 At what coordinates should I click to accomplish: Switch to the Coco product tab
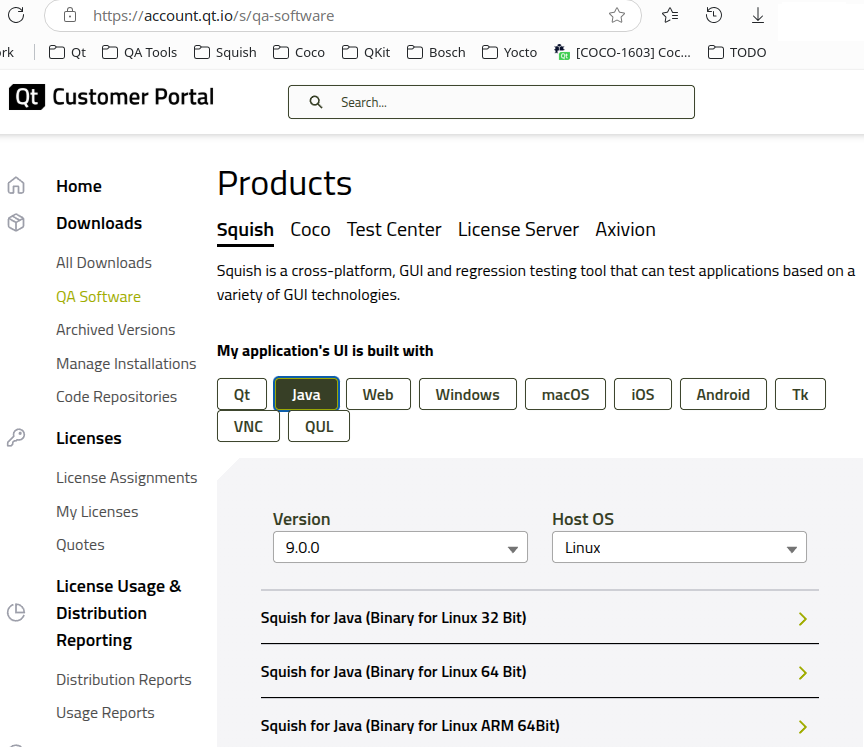click(310, 230)
